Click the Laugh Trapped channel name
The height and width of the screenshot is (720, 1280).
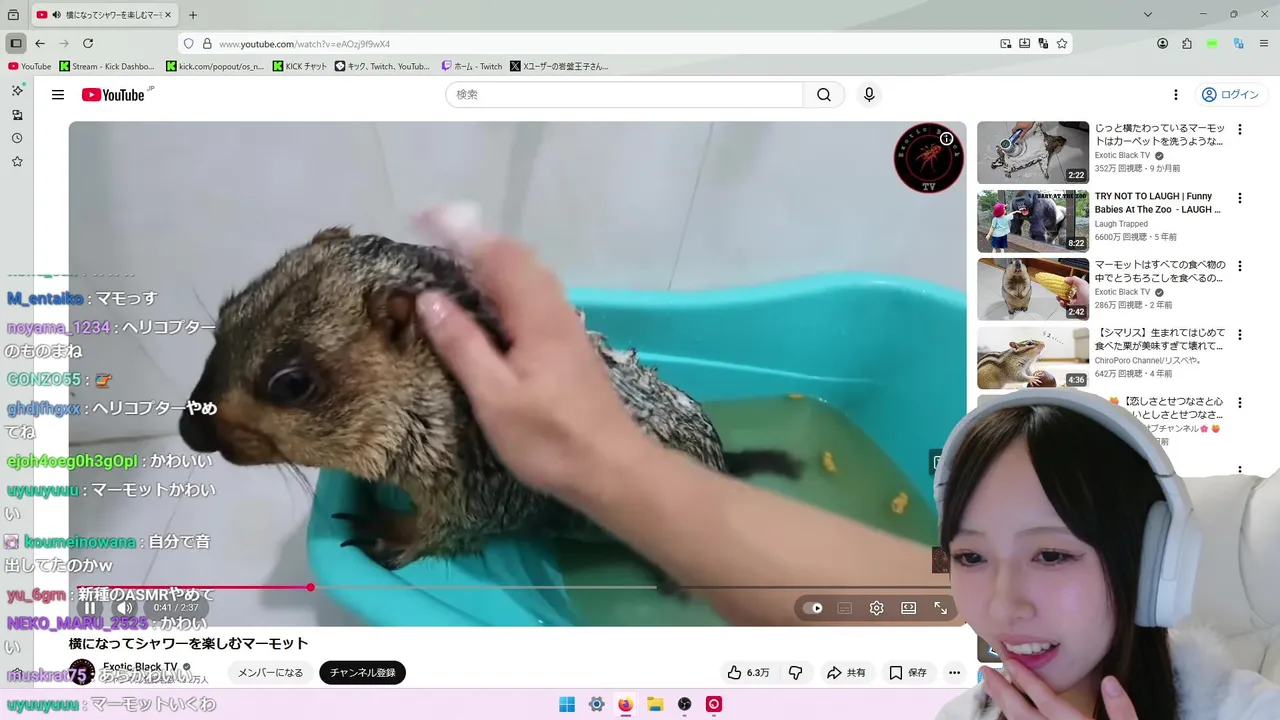coord(1121,224)
